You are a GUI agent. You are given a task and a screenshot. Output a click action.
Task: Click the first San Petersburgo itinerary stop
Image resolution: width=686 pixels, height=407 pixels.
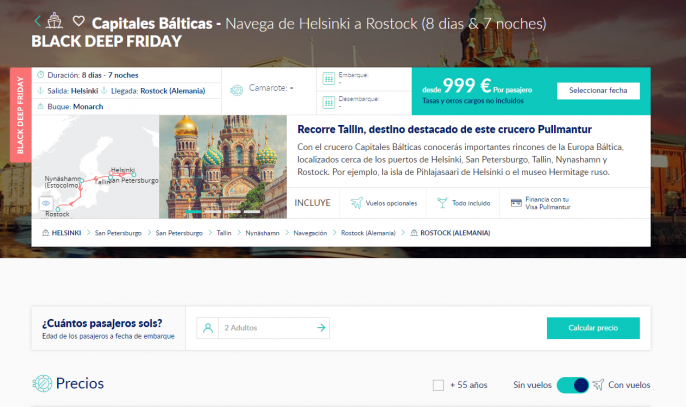(118, 233)
